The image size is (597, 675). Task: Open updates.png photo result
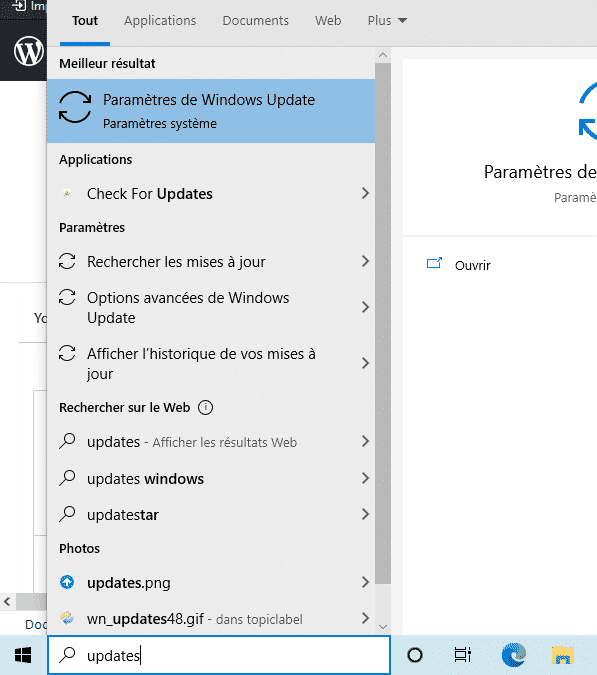pos(210,582)
